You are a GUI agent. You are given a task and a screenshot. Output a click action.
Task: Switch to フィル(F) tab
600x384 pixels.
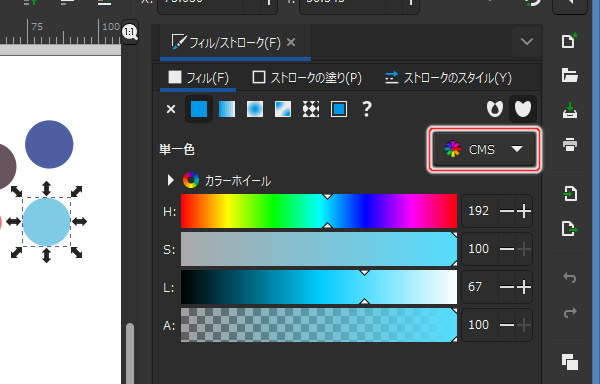pos(198,78)
